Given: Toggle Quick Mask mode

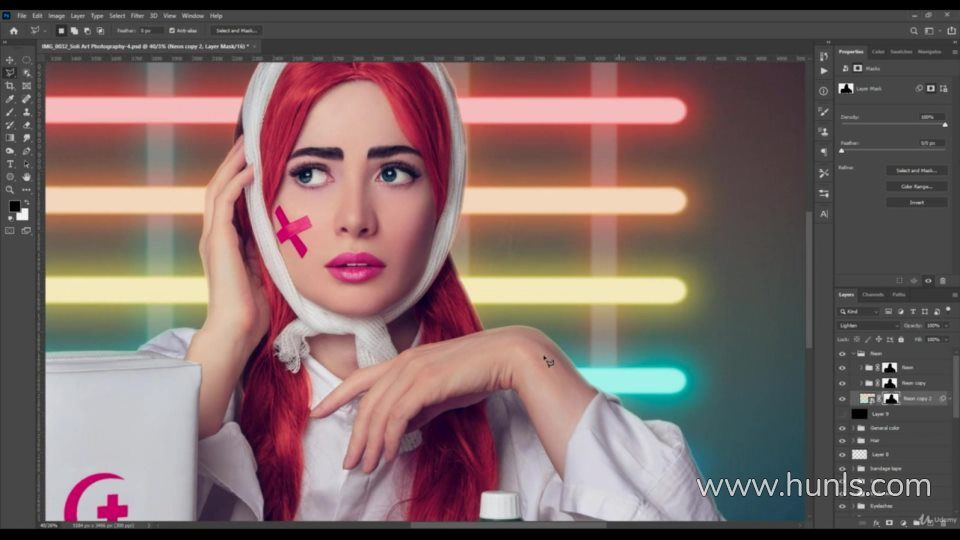Looking at the screenshot, I should tap(10, 231).
